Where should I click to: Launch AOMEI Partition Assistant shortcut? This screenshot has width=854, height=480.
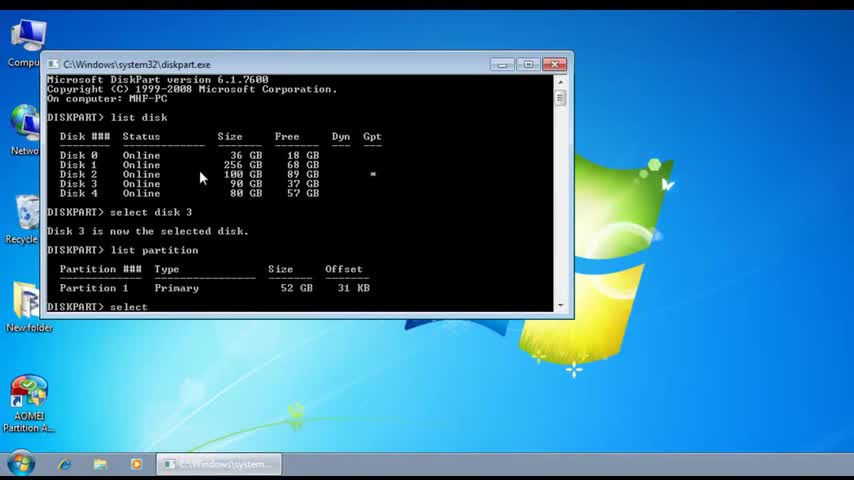pyautogui.click(x=28, y=403)
